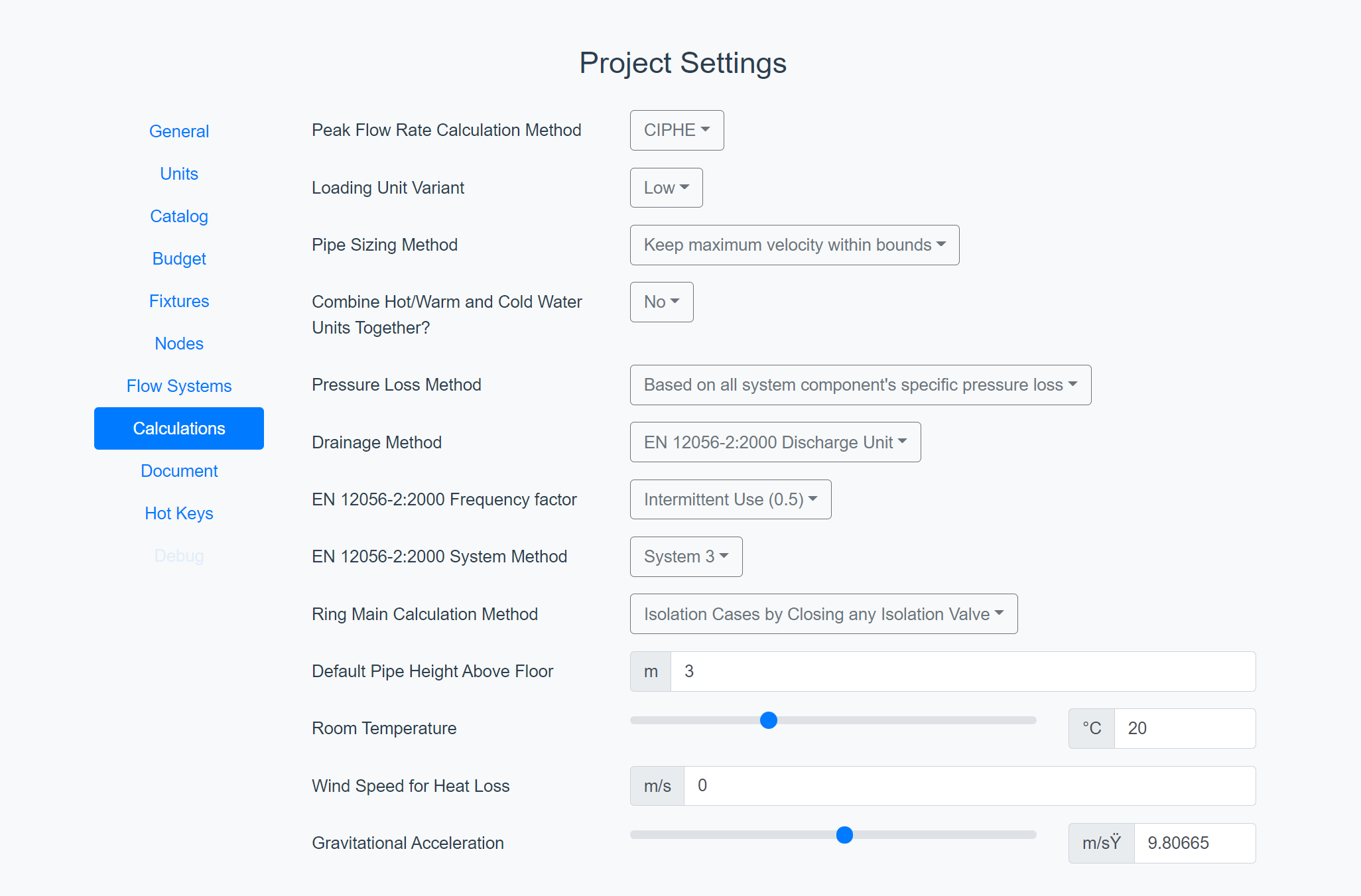Open the Document settings section

tap(178, 471)
